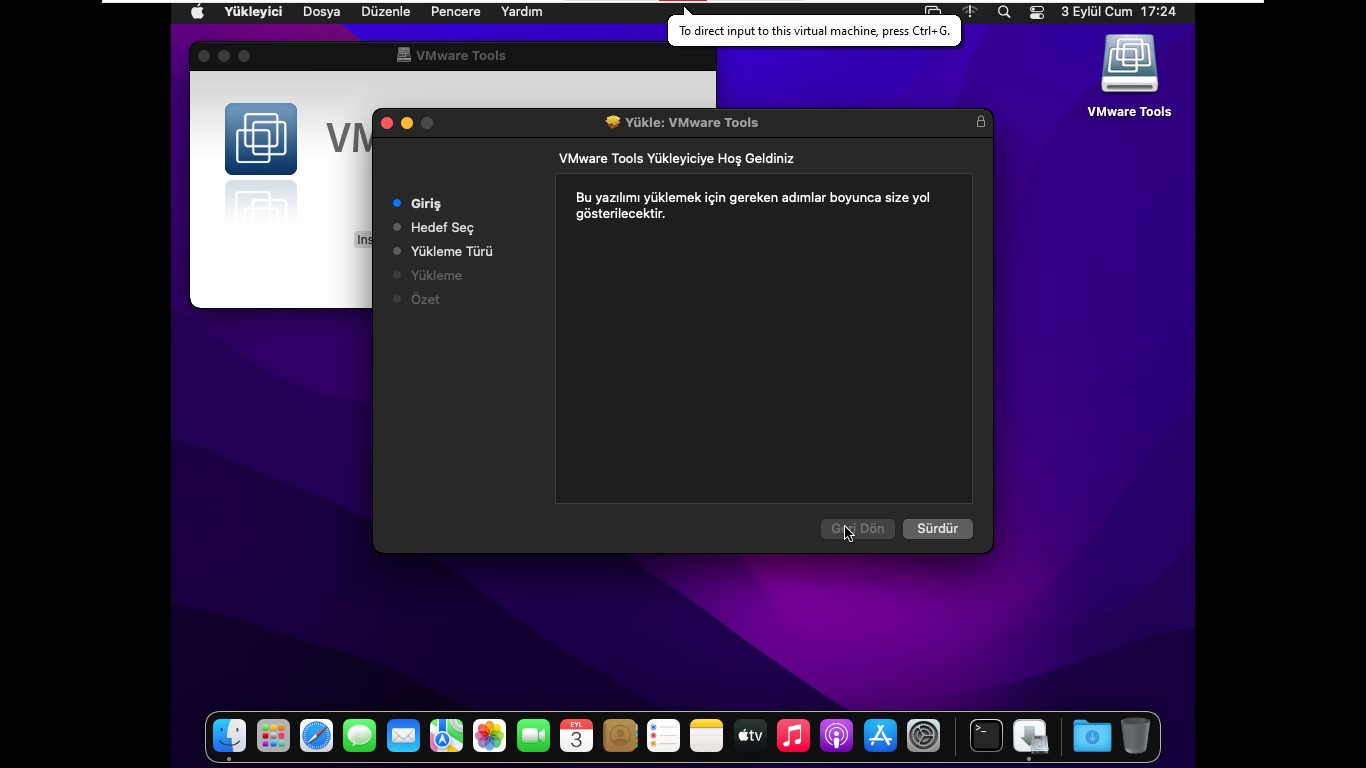
Task: Open the Downloads folder in the Dock
Action: (x=1092, y=737)
